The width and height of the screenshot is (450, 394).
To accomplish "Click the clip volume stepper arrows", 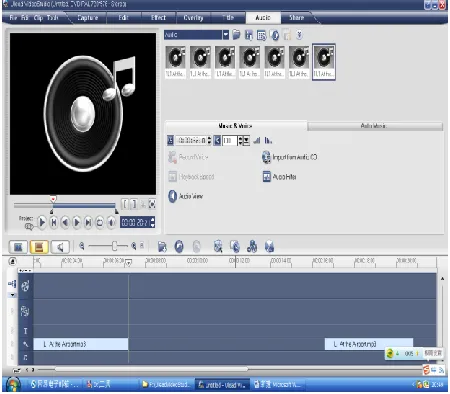I will [x=240, y=140].
